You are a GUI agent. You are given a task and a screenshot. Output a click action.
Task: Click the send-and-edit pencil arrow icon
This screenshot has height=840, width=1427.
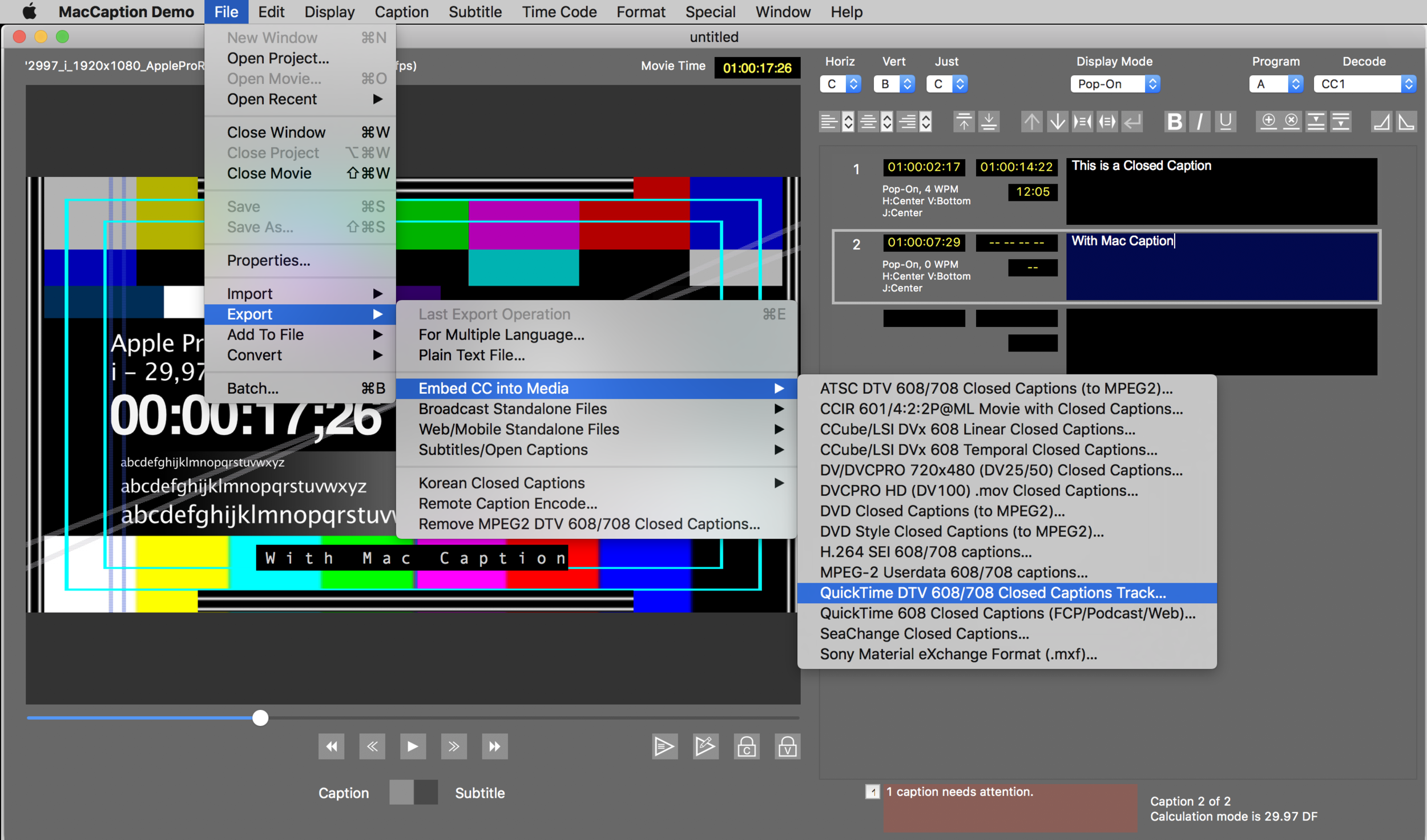click(706, 746)
